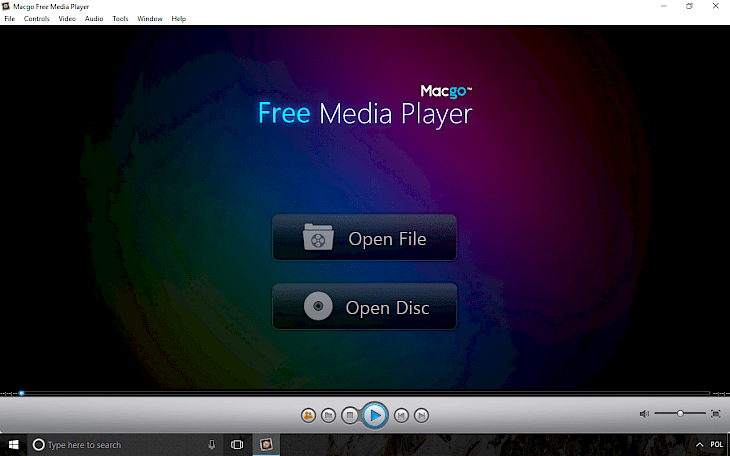730x456 pixels.
Task: Open the Window menu
Action: [150, 19]
